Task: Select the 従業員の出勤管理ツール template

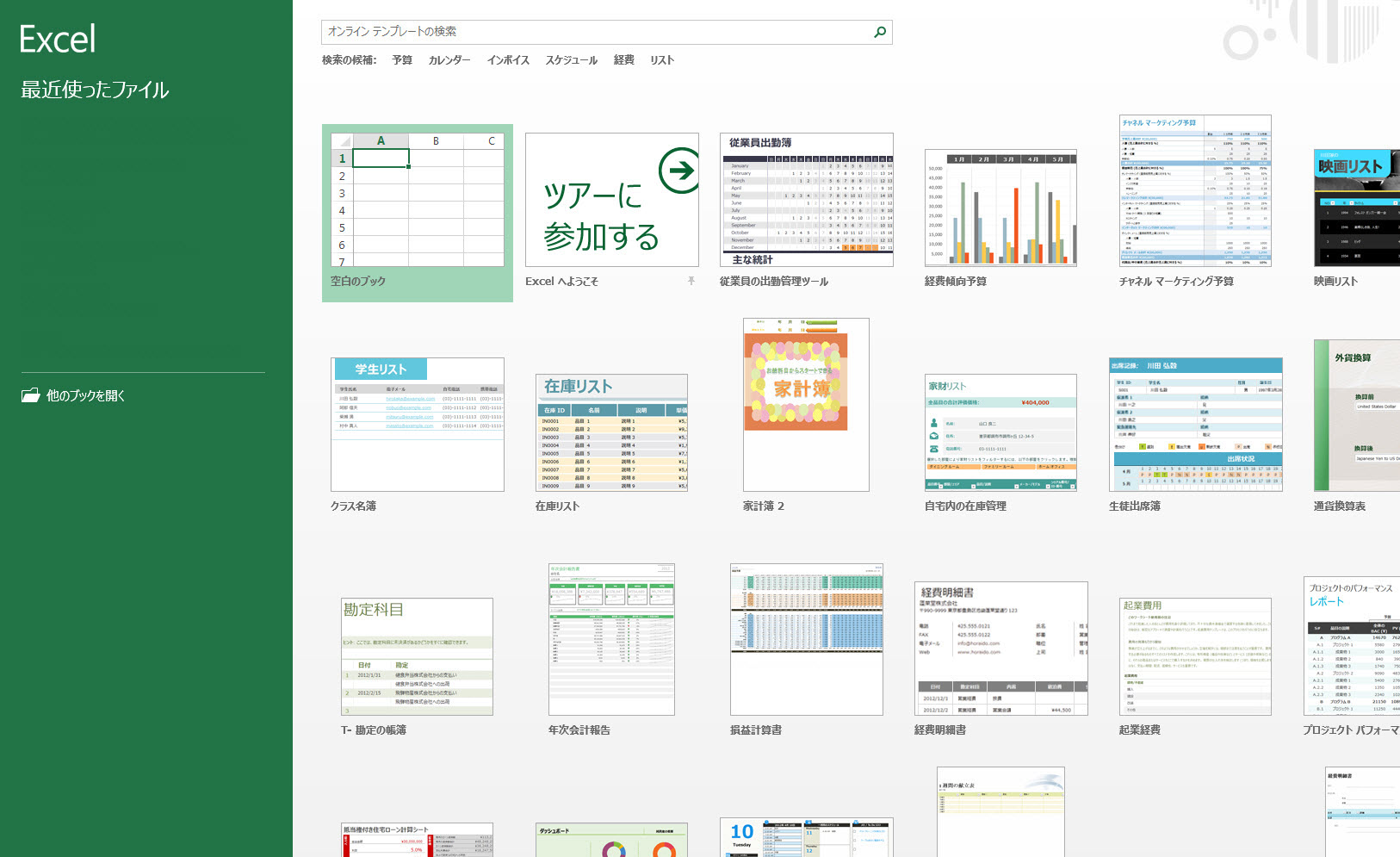Action: [807, 200]
